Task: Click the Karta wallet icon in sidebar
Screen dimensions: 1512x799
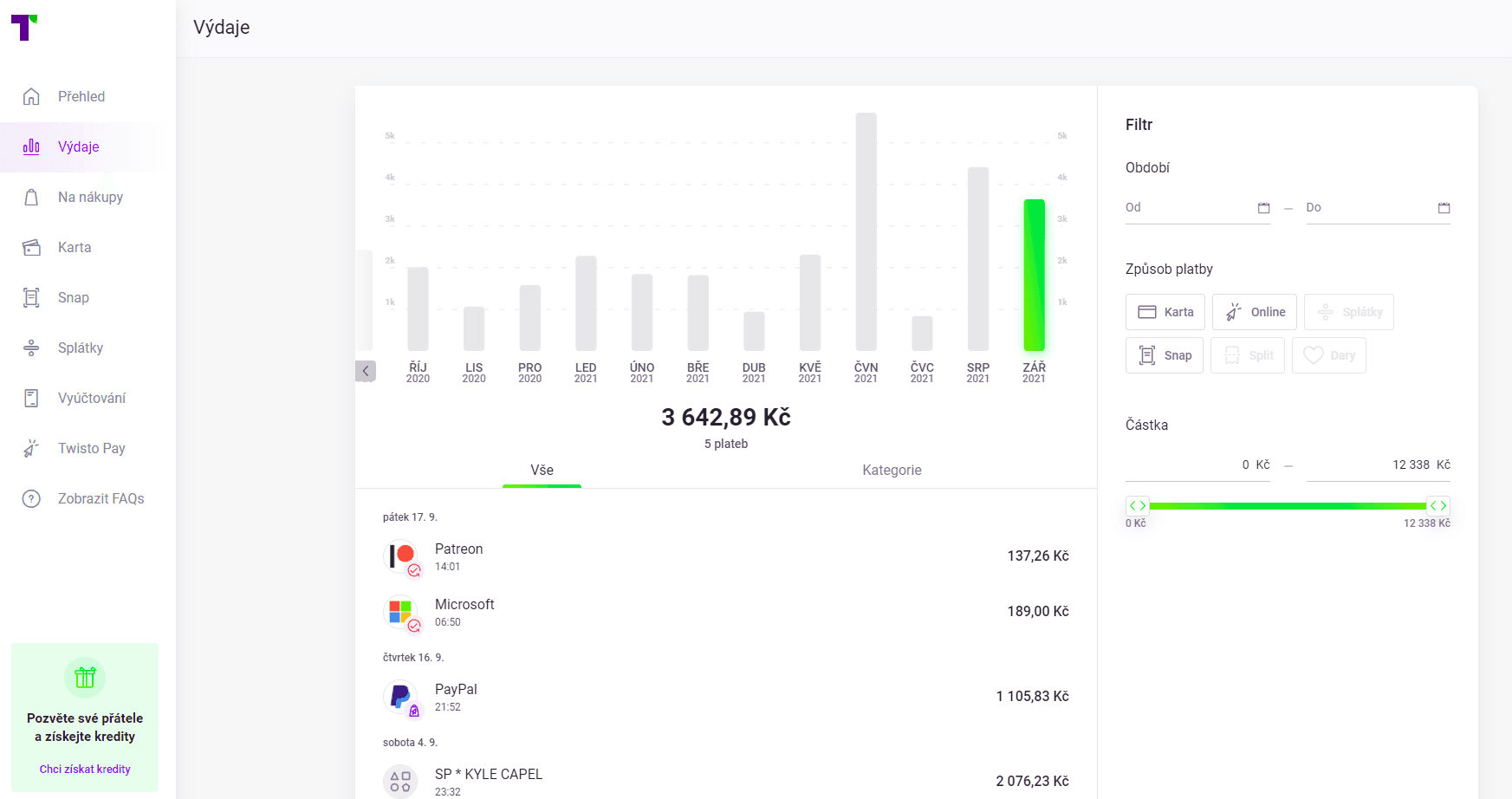Action: [x=31, y=247]
